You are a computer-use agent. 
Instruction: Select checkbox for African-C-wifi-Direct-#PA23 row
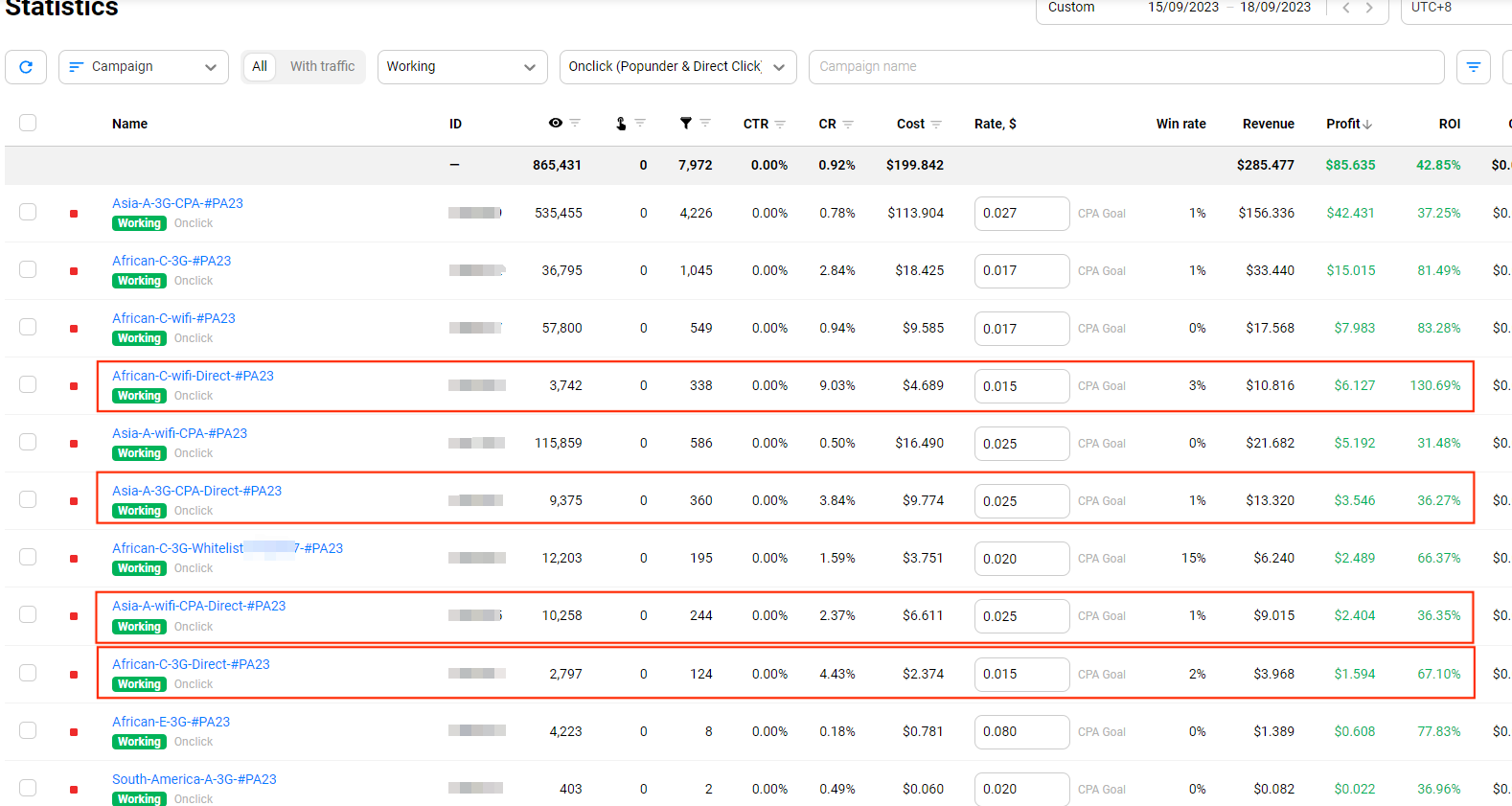tap(28, 384)
